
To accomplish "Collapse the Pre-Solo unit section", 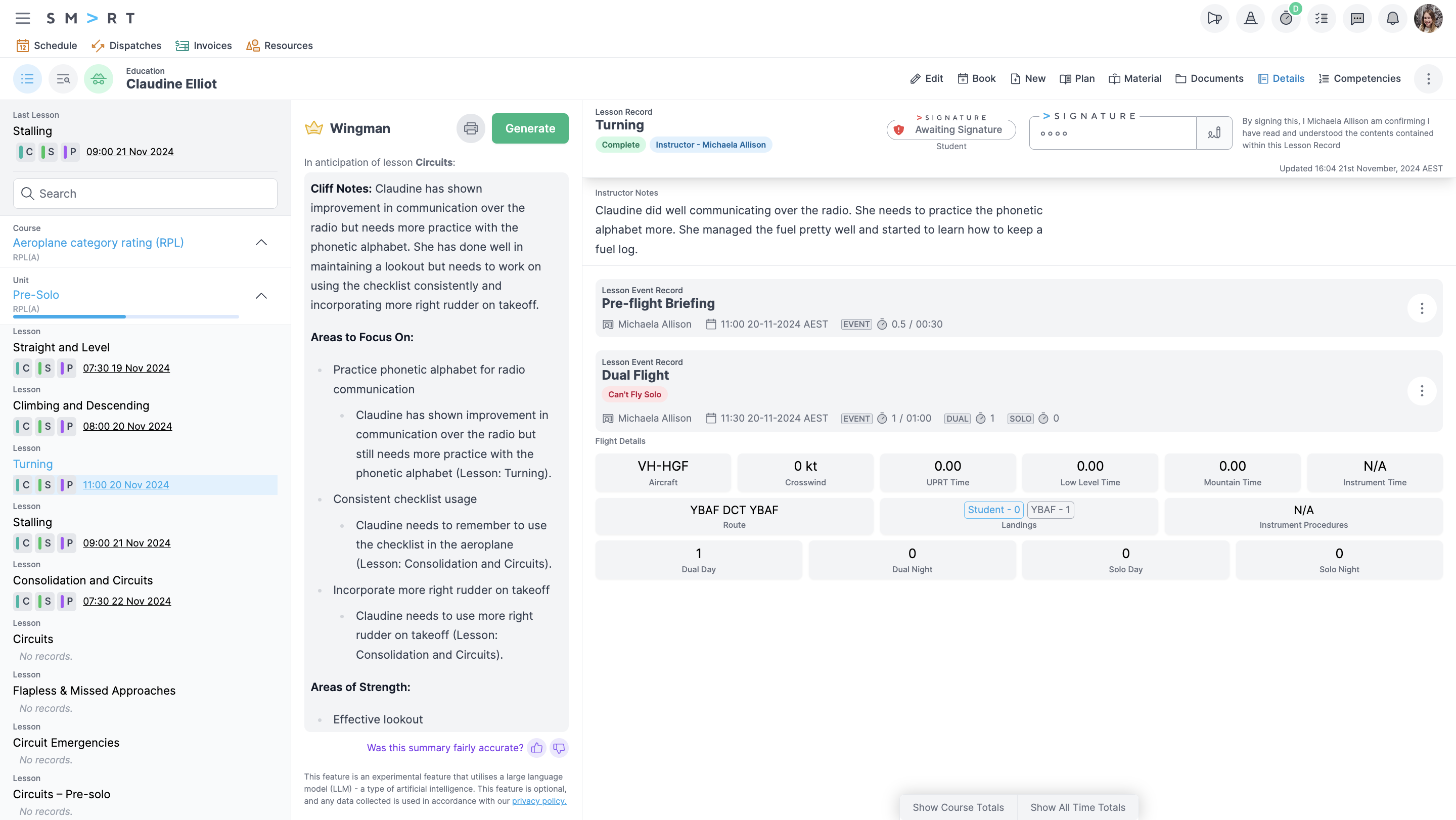I will pyautogui.click(x=261, y=296).
